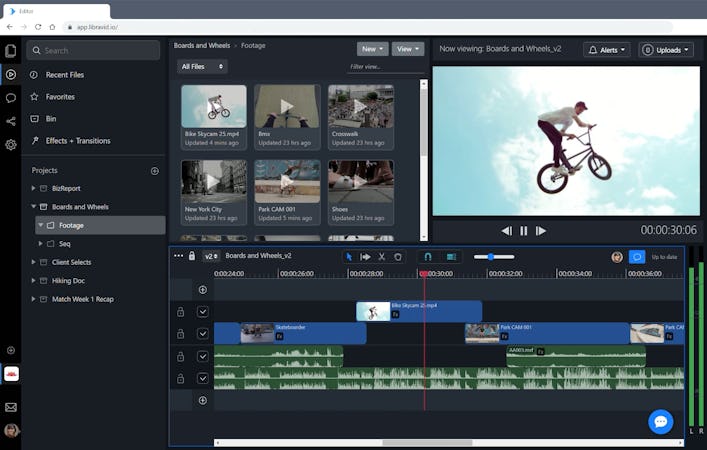Lock the Boards and Wheels_v2 timeline
707x450 pixels.
[x=192, y=256]
